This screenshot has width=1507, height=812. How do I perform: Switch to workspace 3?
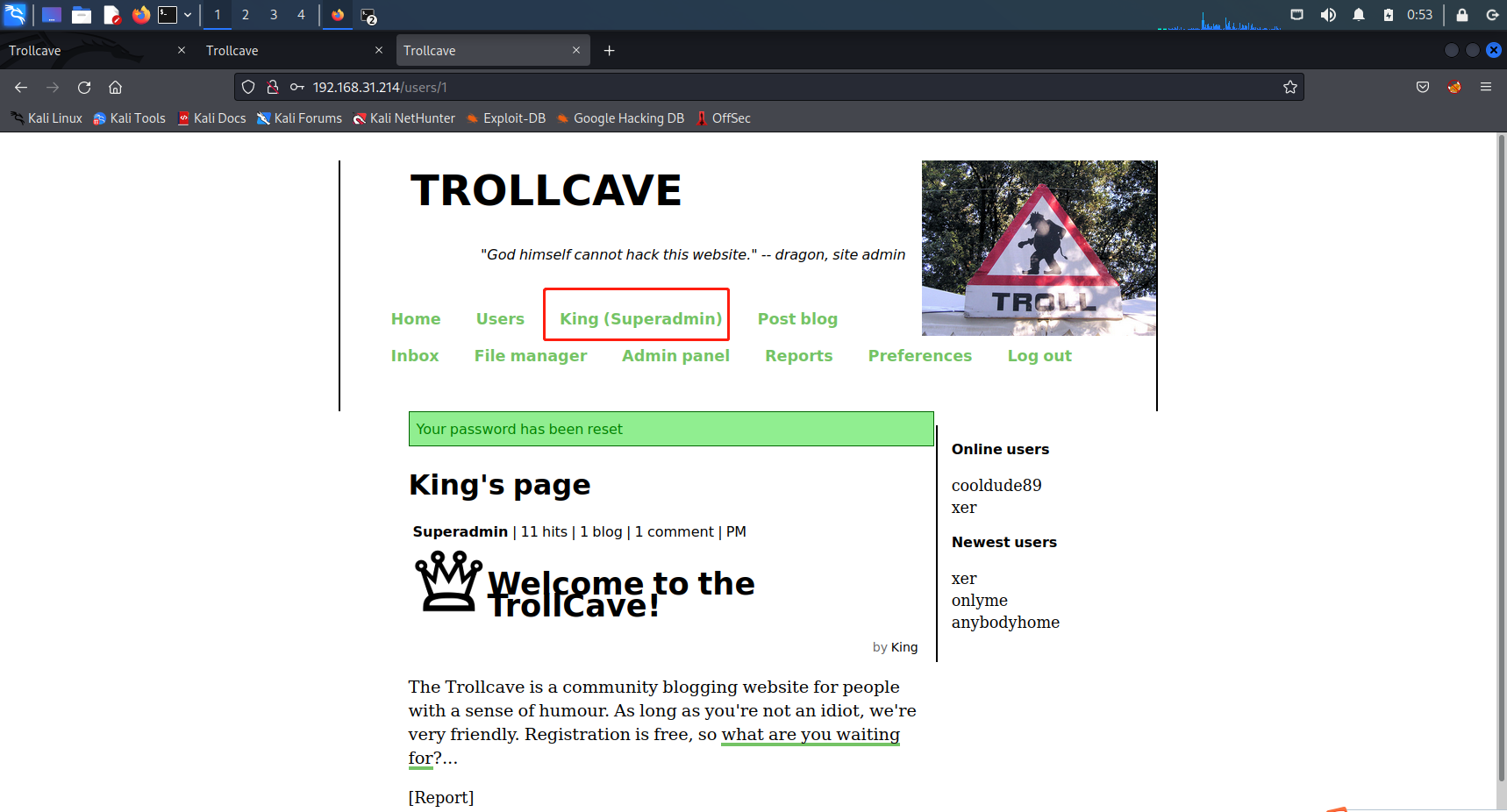click(274, 15)
